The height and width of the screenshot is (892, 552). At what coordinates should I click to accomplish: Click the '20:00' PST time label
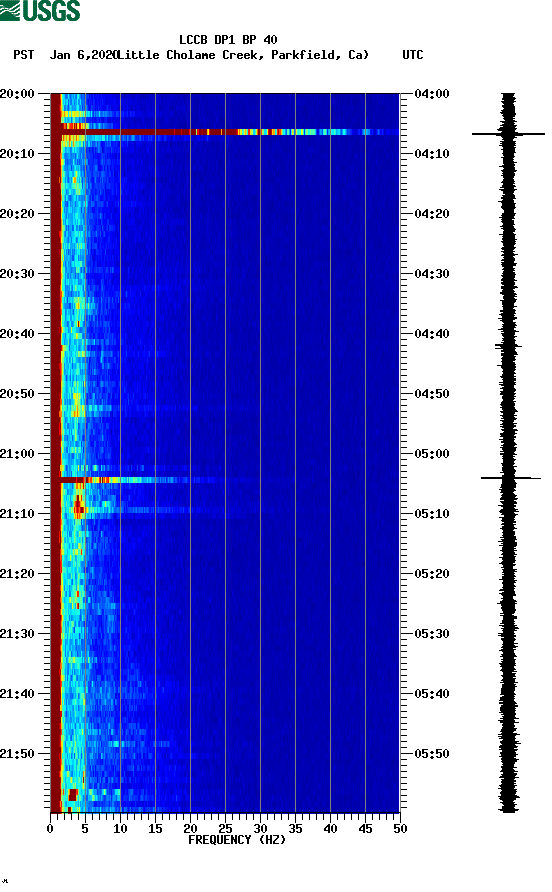tap(17, 94)
